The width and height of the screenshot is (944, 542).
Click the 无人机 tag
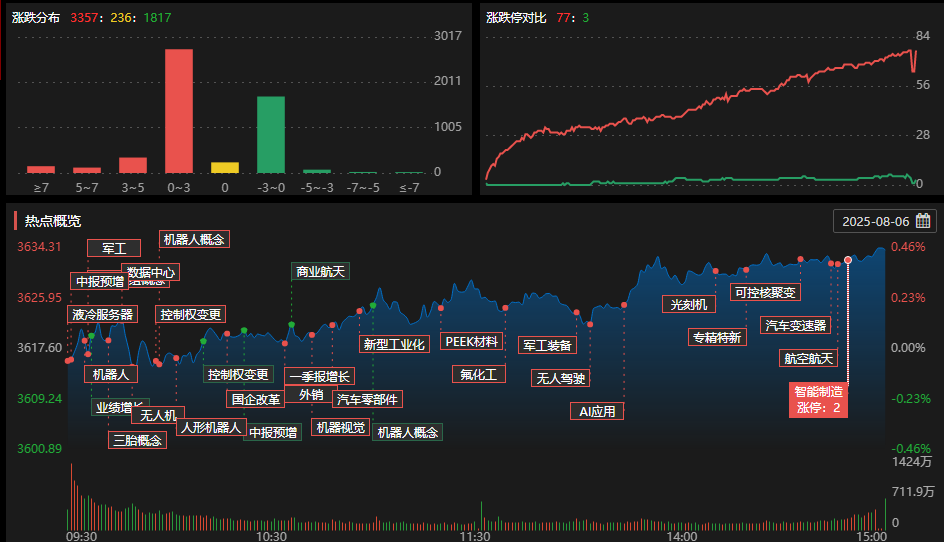click(x=158, y=416)
